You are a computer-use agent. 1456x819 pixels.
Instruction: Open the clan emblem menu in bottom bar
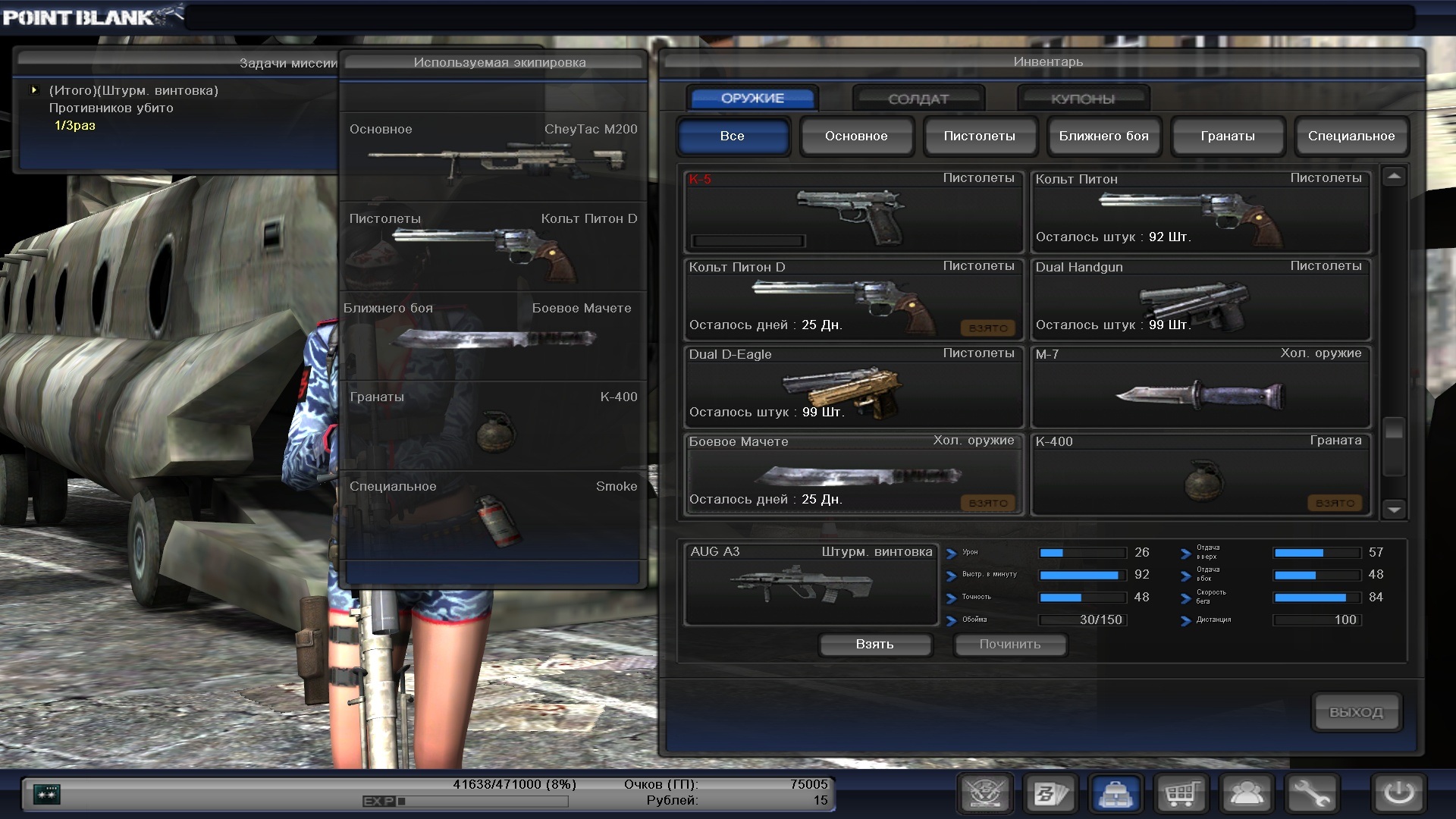tap(985, 794)
